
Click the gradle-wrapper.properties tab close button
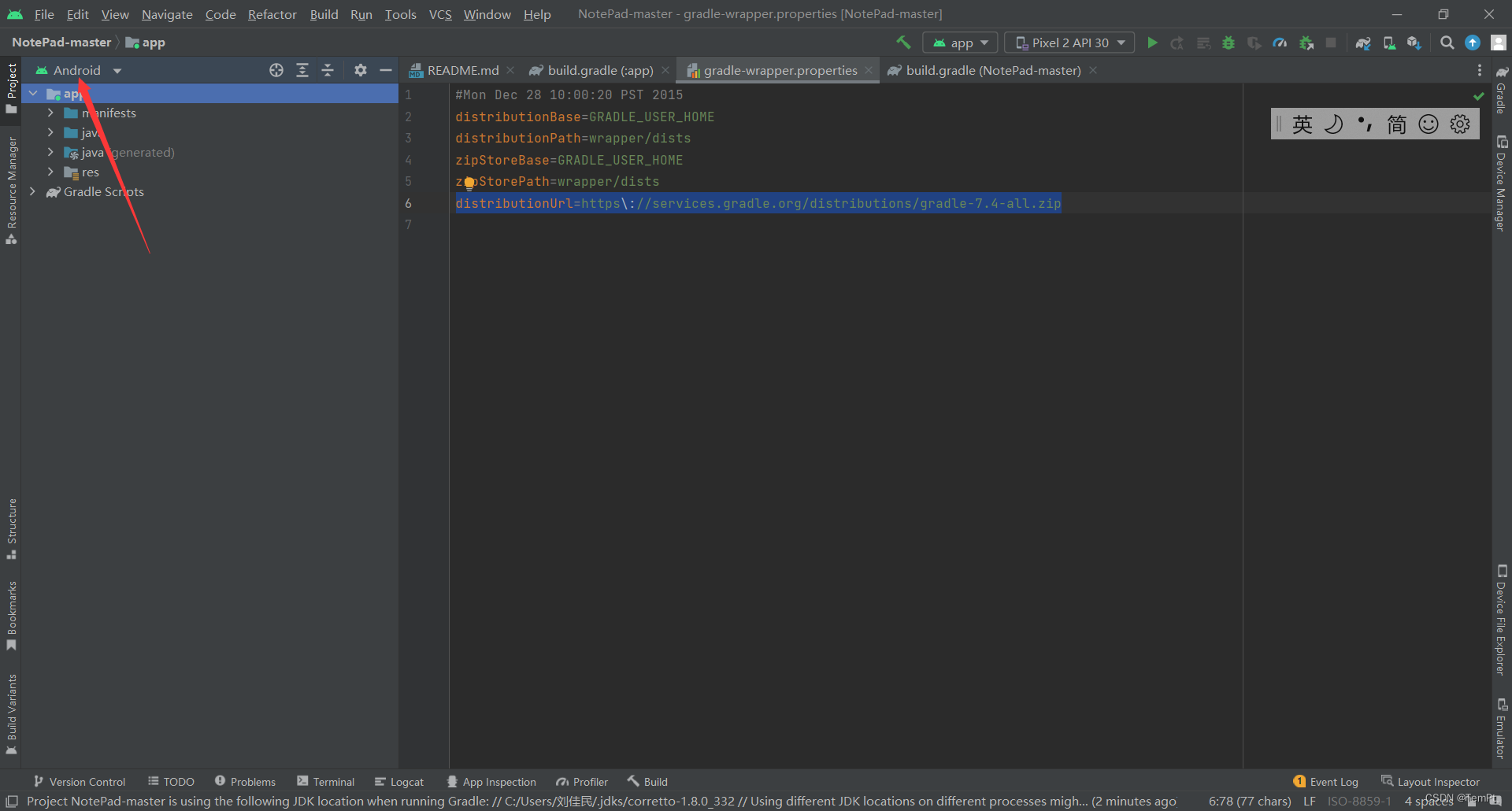[867, 70]
